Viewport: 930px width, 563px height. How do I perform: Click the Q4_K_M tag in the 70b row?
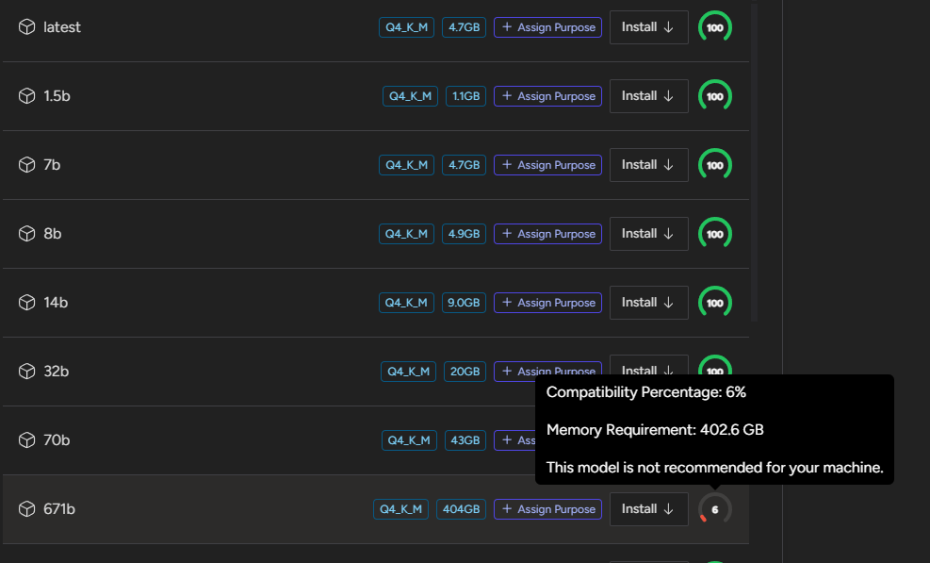pos(409,440)
